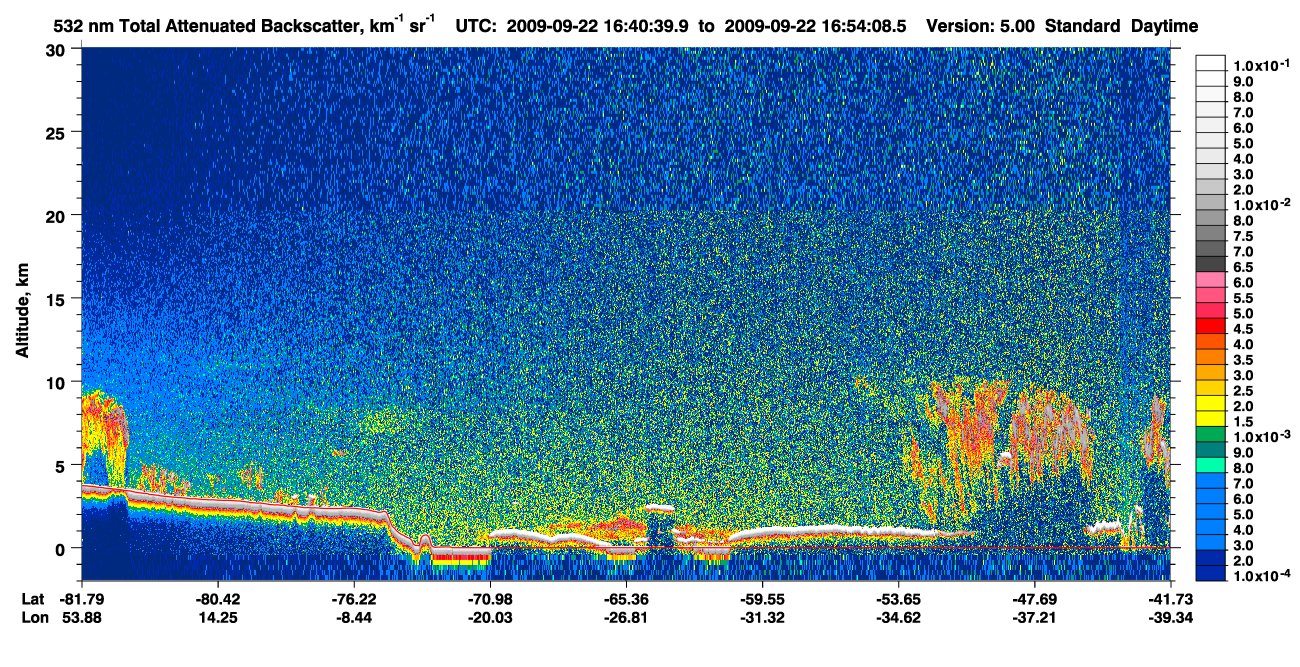This screenshot has height=667, width=1300.
Task: Select the 'UTC:' label in the header
Action: 477,27
